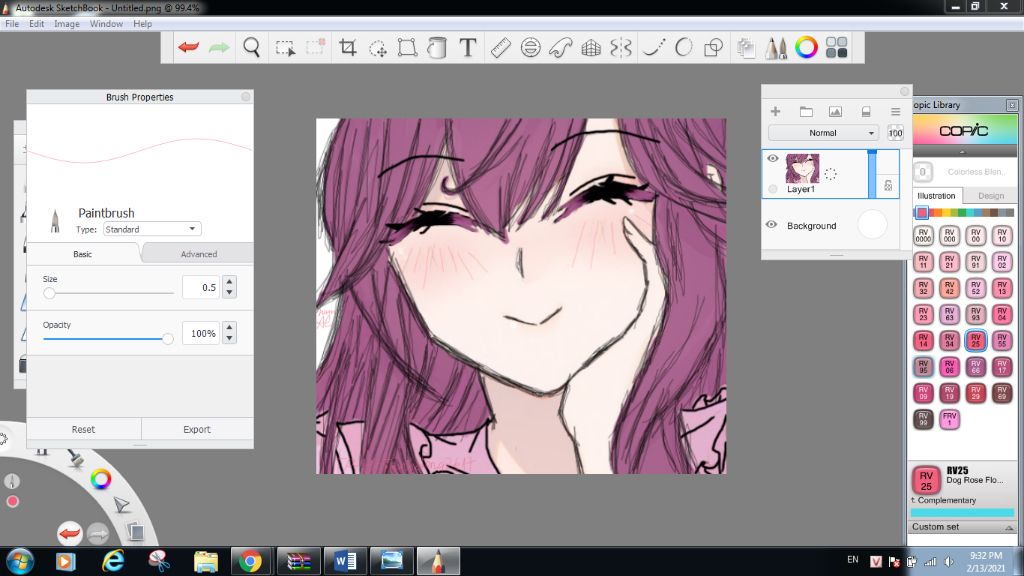
Task: Hide Layer1 with its eye icon
Action: pyautogui.click(x=773, y=159)
